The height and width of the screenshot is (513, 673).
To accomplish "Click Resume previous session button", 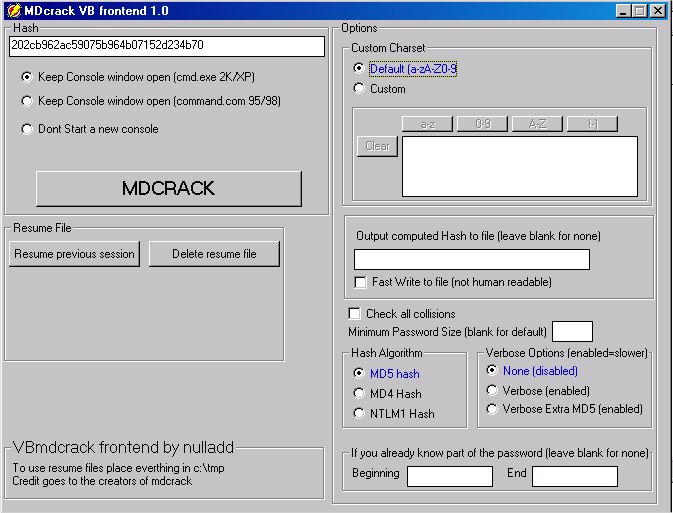I will (x=74, y=254).
